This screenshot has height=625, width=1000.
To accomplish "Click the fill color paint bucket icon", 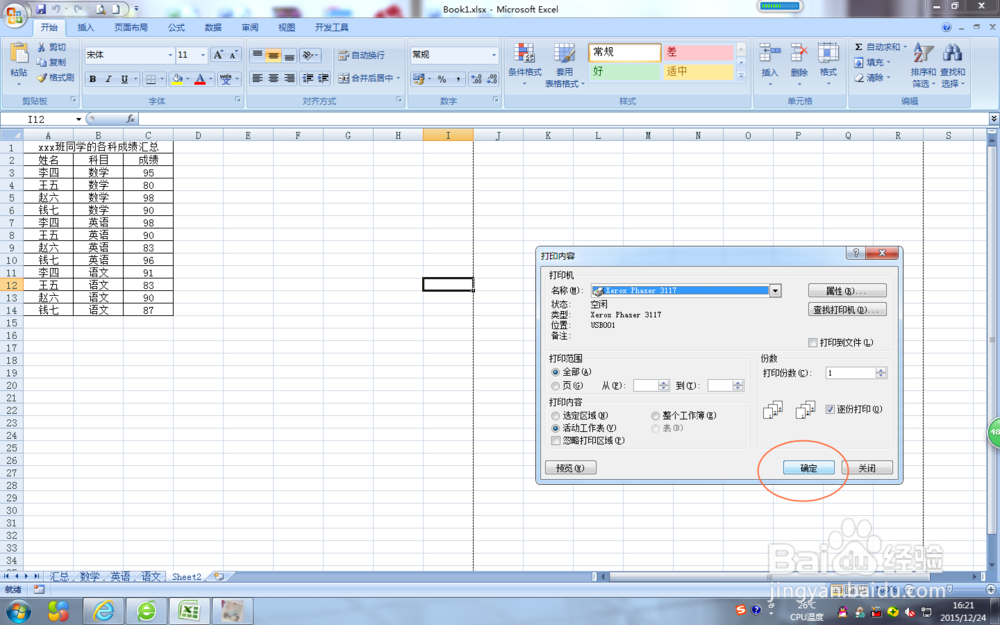I will pyautogui.click(x=177, y=79).
